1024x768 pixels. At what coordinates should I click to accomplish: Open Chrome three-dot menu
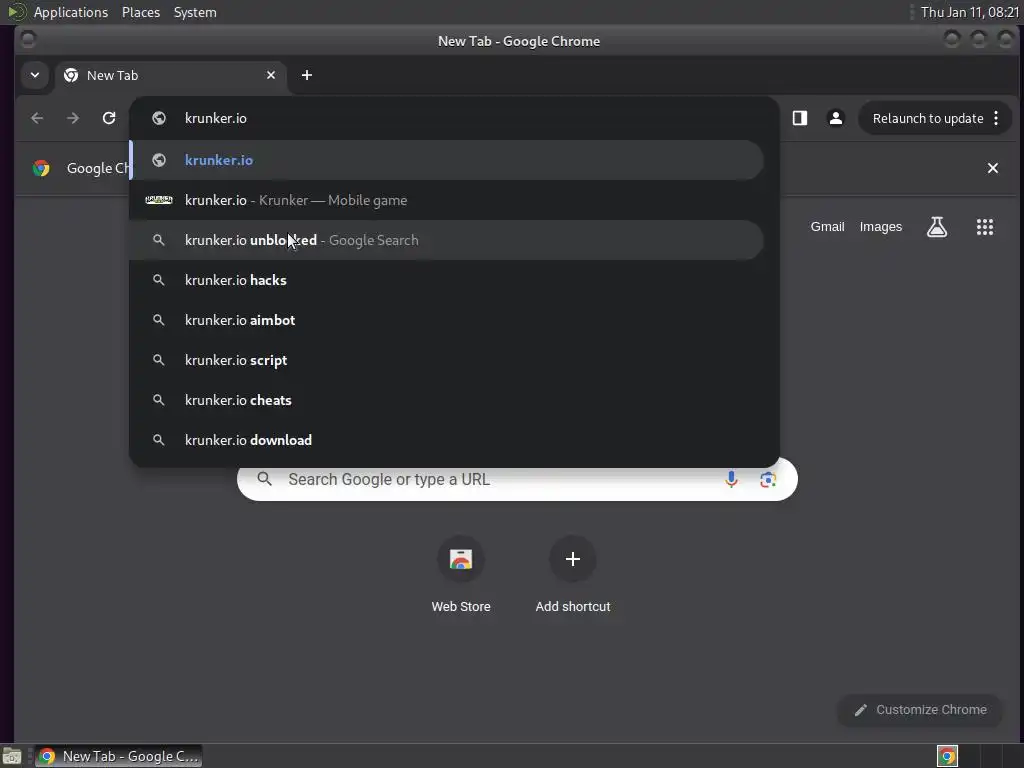click(996, 118)
